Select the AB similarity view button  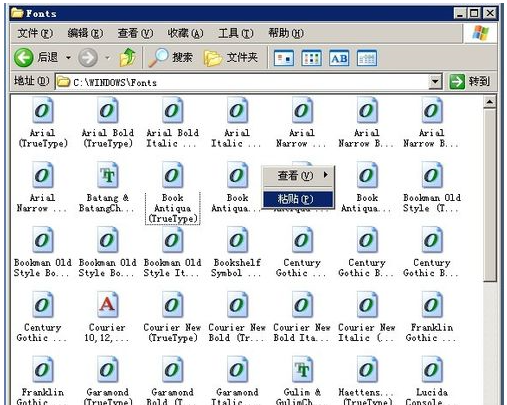[x=339, y=58]
